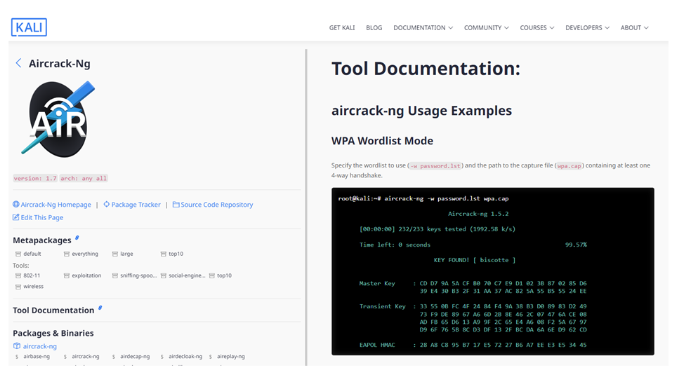679x366 pixels.
Task: Click the Packages & Binaries heading
Action: (x=53, y=333)
